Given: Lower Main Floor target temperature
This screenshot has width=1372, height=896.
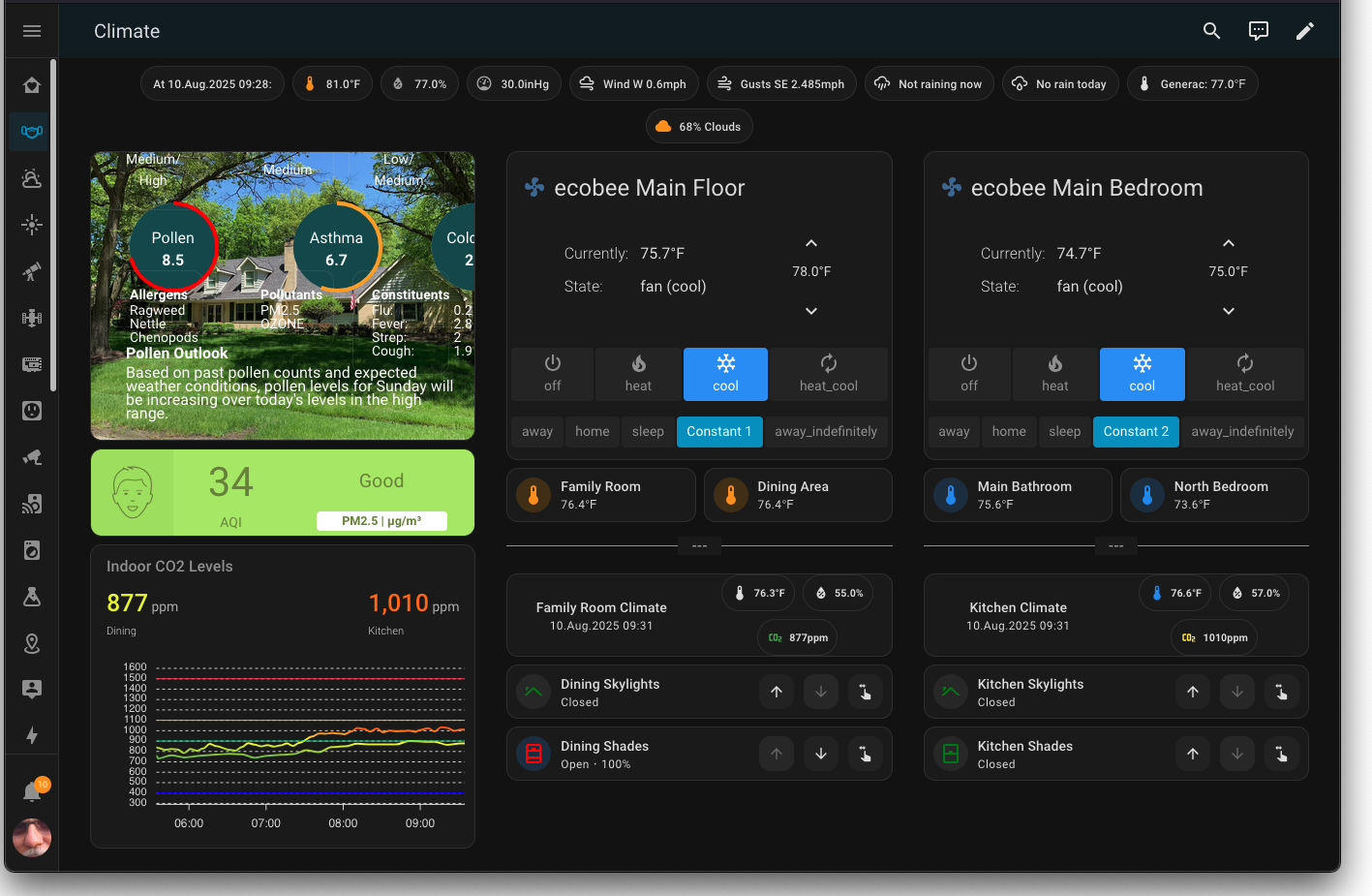Looking at the screenshot, I should click(x=811, y=311).
